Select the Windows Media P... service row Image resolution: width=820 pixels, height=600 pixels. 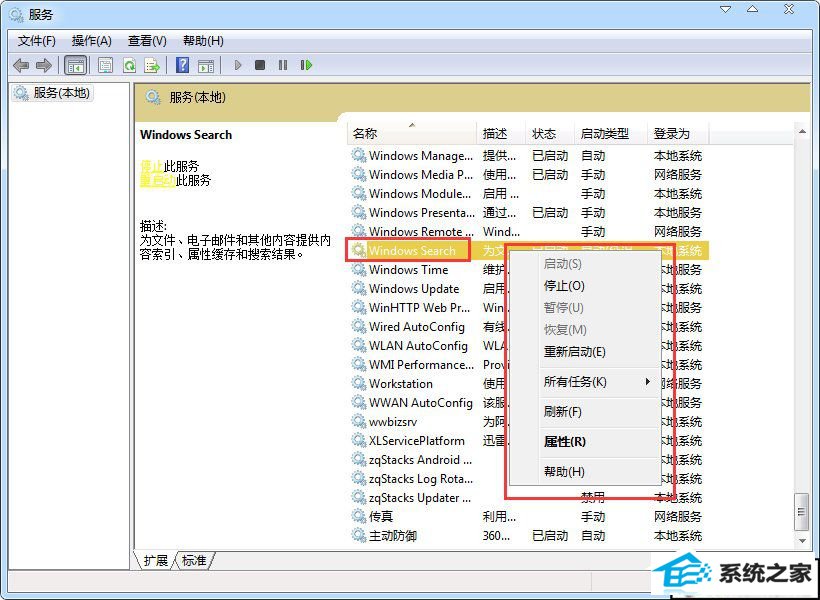point(528,175)
